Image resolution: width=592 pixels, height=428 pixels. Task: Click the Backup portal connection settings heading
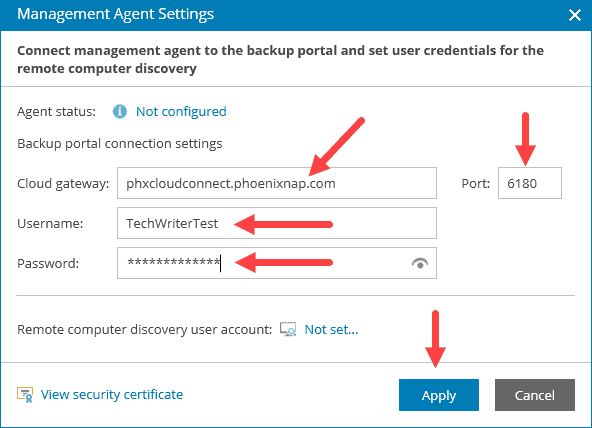[120, 143]
